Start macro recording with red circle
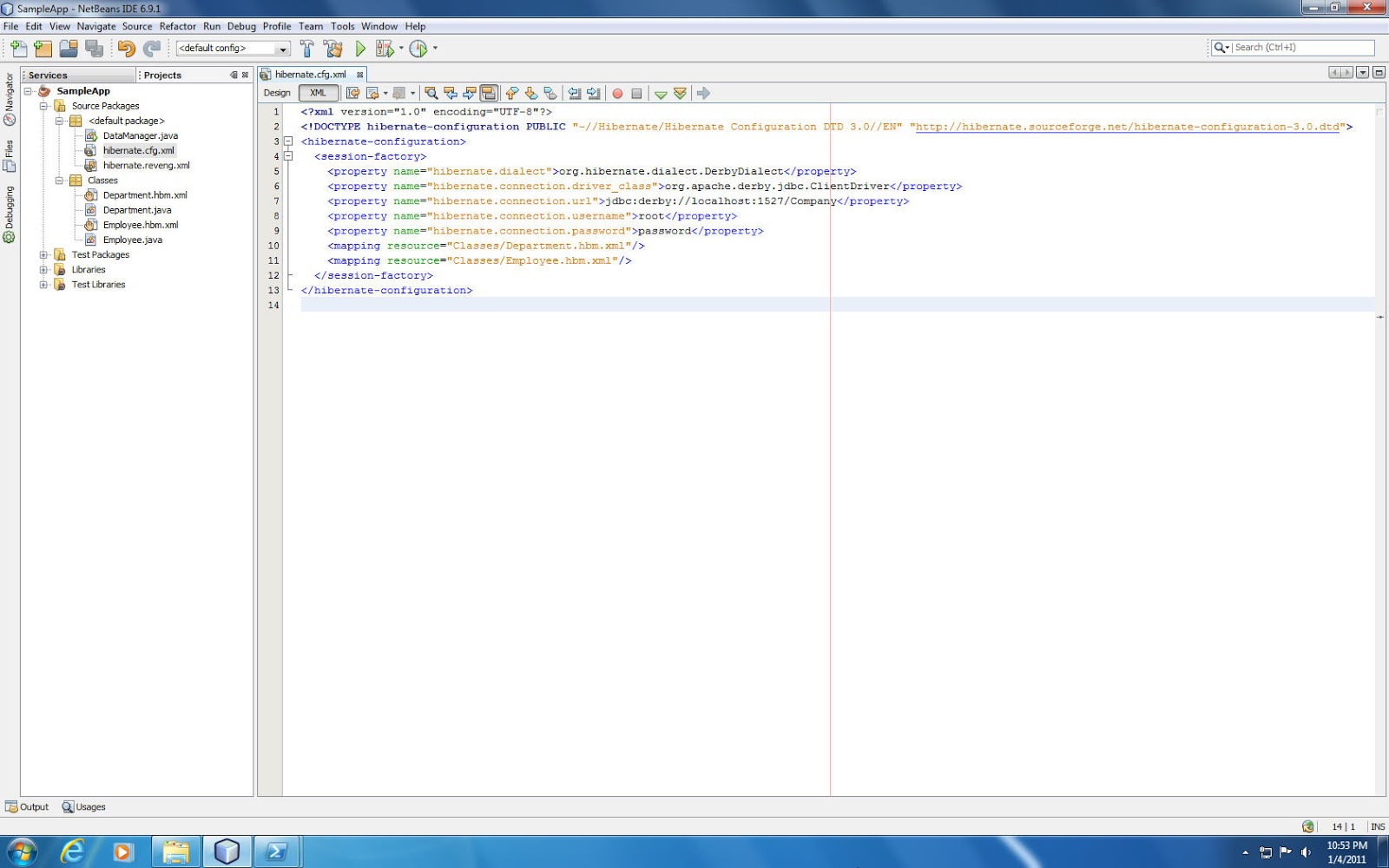The width and height of the screenshot is (1389, 868). 617,93
